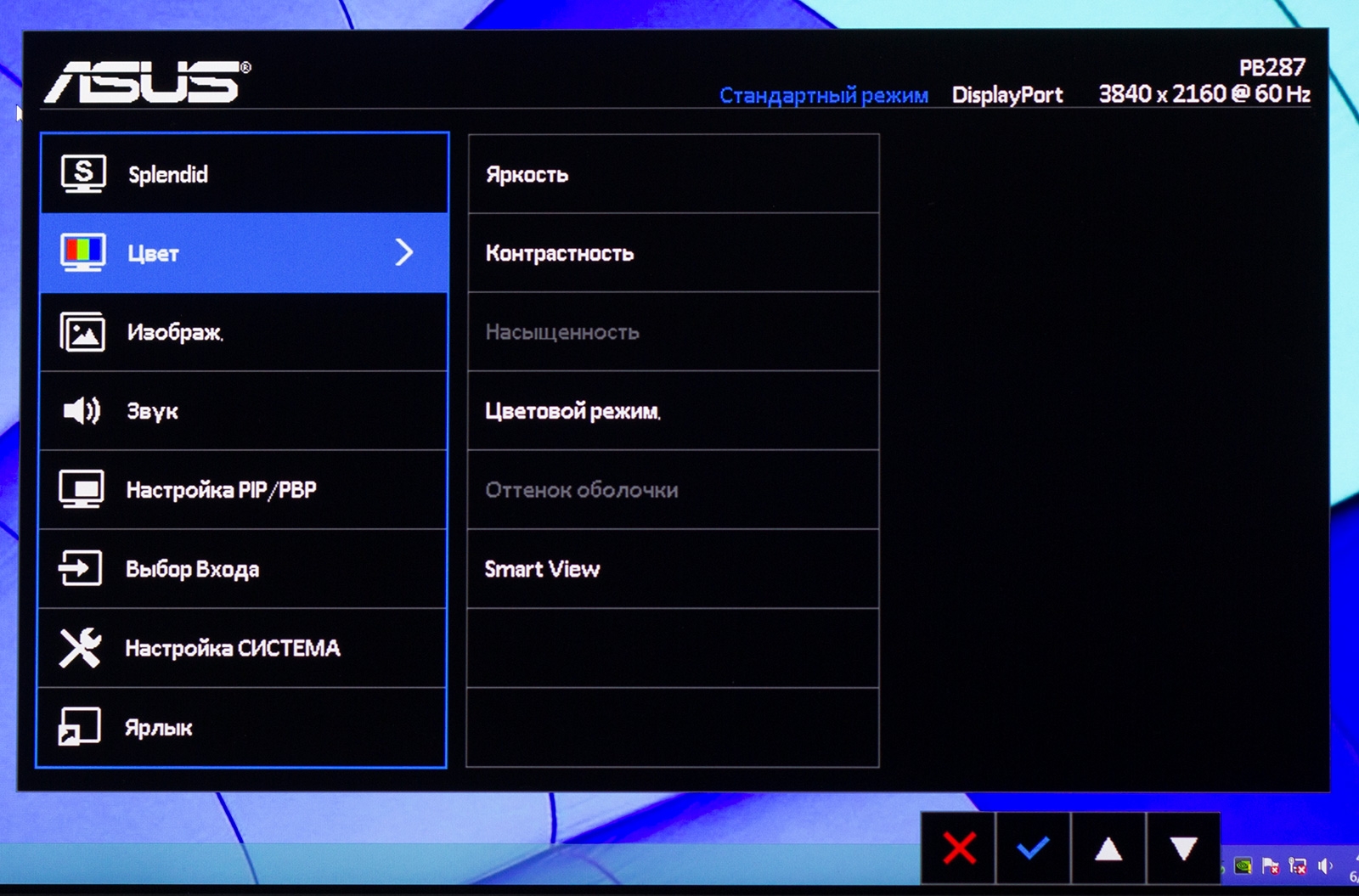Click the network disconnected tray icon

[1298, 866]
